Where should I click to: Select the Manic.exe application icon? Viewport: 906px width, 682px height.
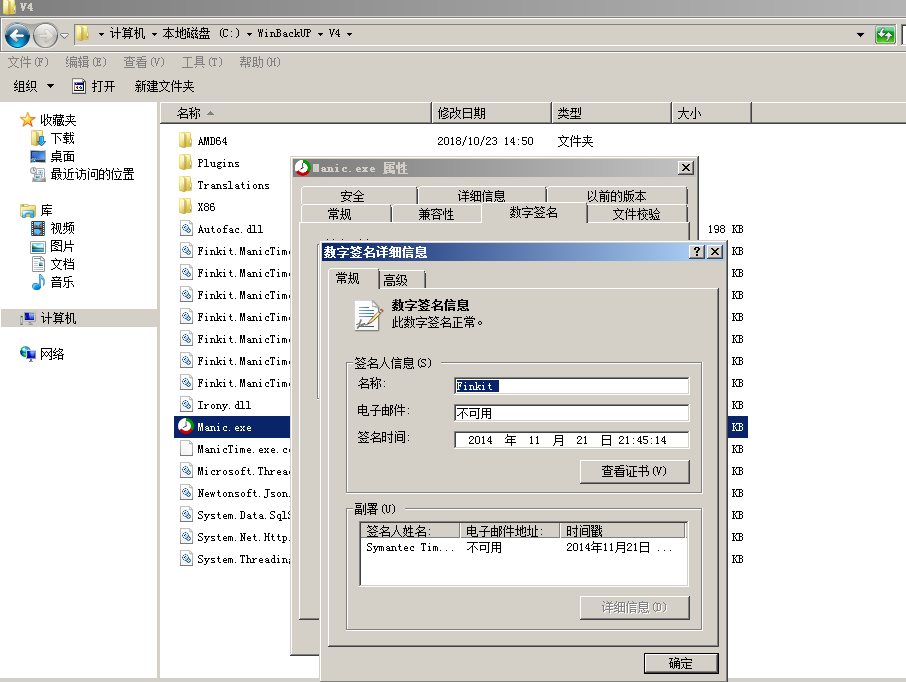pos(185,427)
